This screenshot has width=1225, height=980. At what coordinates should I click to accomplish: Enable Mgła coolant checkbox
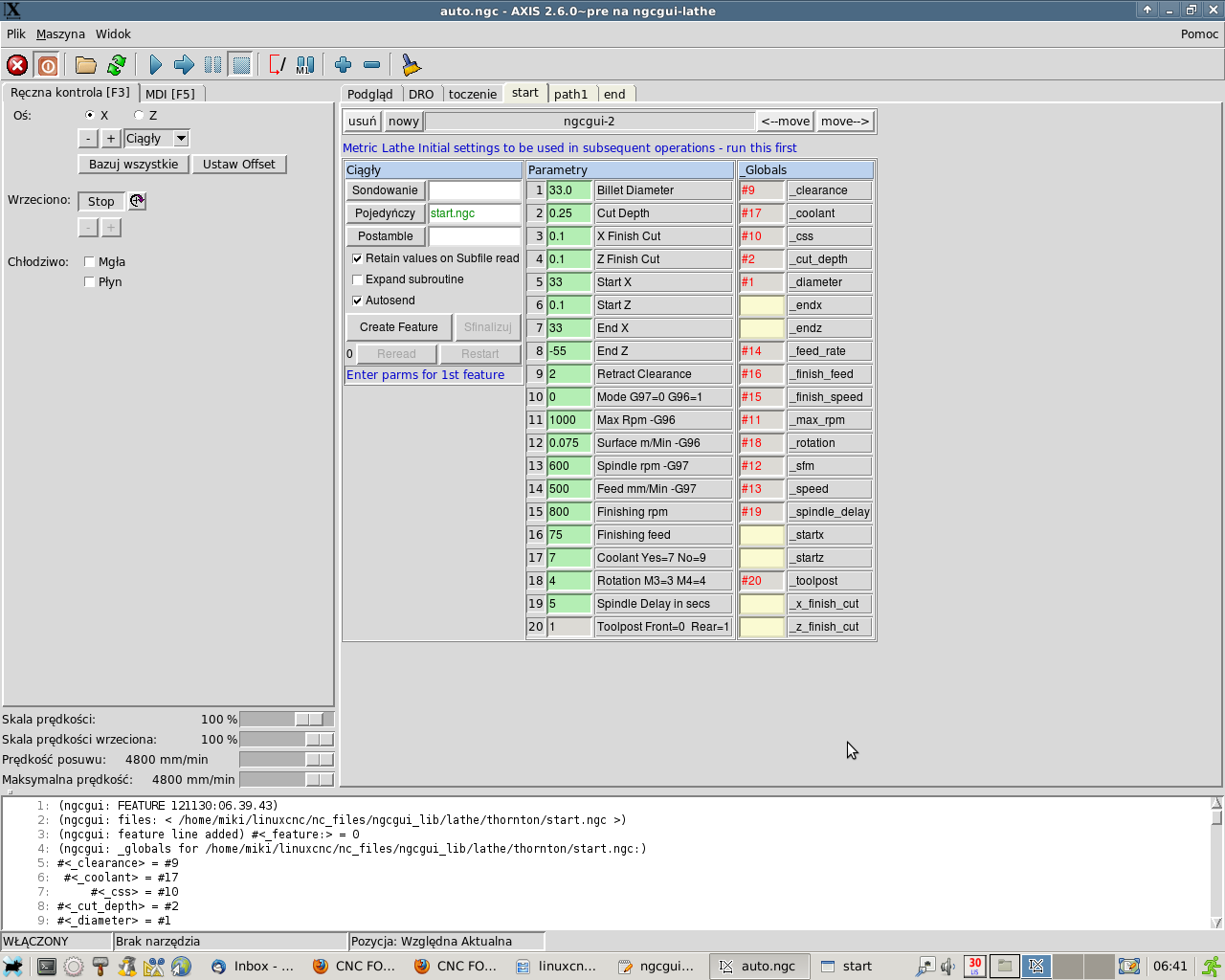point(89,261)
